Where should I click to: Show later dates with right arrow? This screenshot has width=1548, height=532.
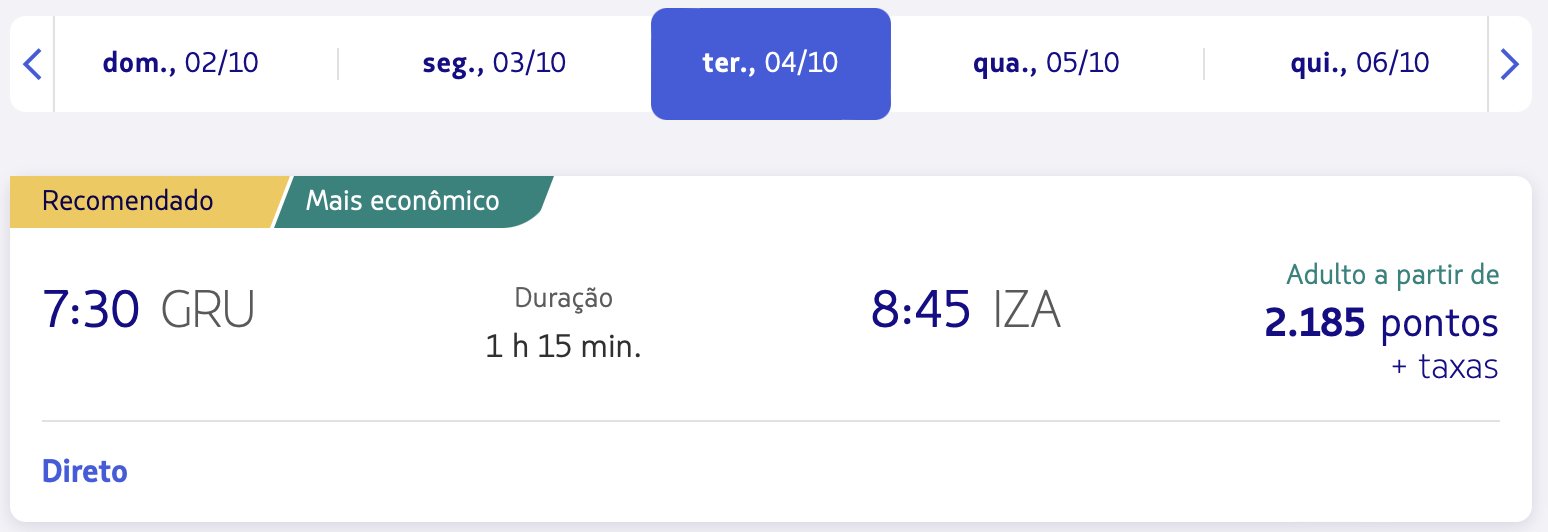(x=1509, y=65)
